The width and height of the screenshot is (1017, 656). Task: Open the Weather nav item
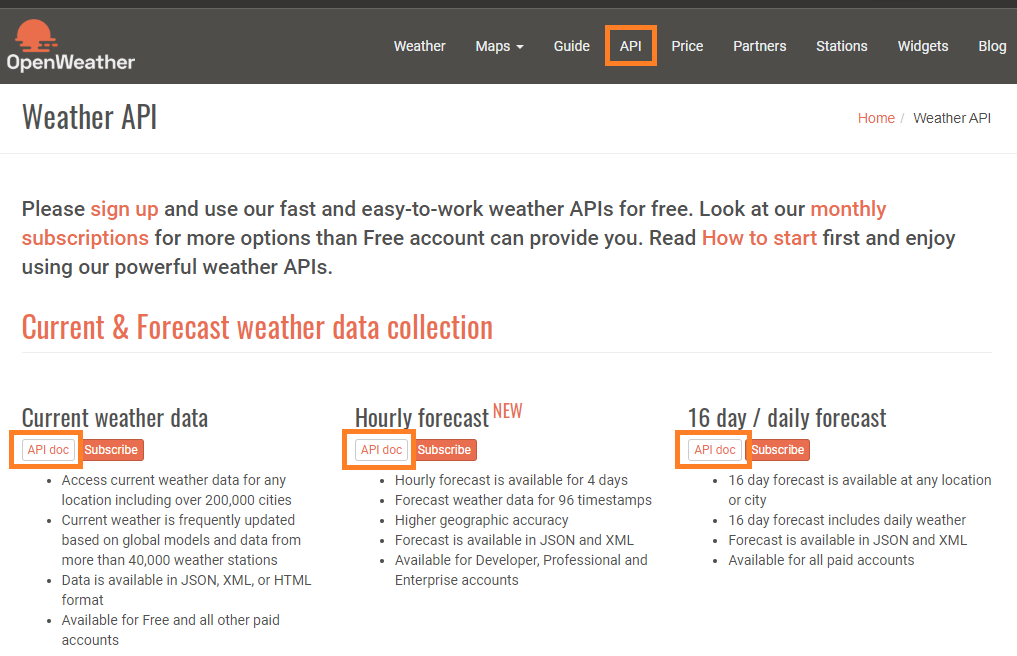(420, 46)
